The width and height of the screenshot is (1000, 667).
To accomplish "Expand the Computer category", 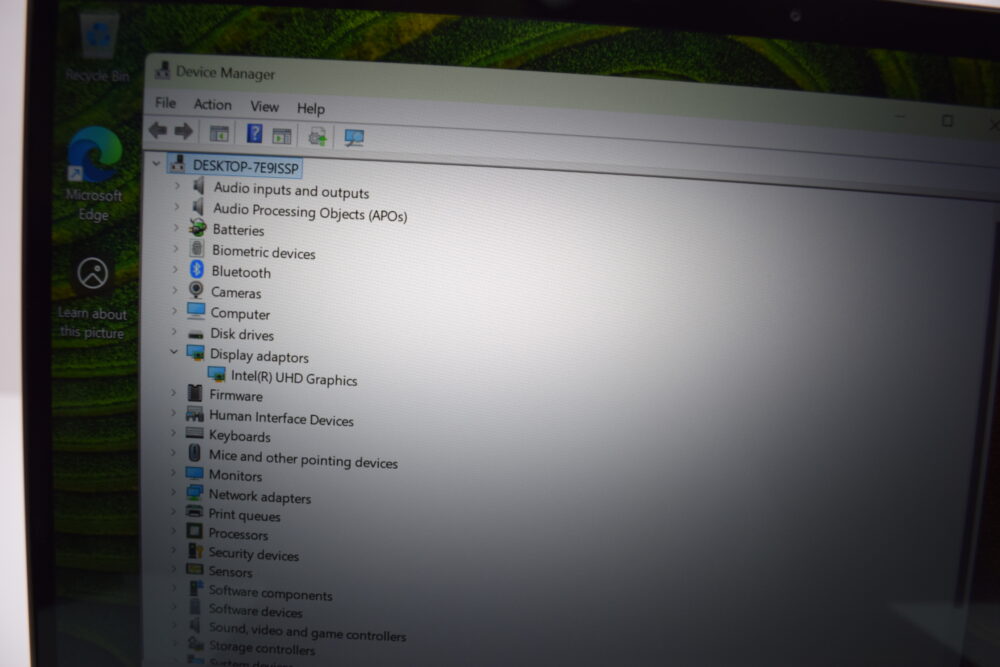I will (x=174, y=311).
